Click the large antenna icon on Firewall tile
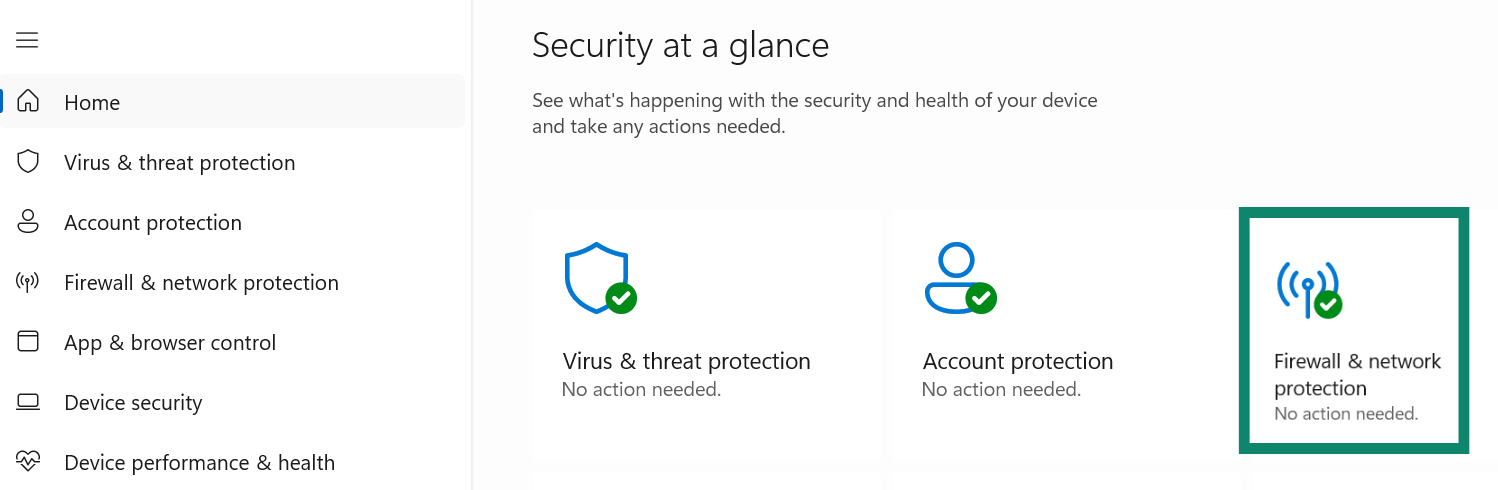 point(1307,288)
